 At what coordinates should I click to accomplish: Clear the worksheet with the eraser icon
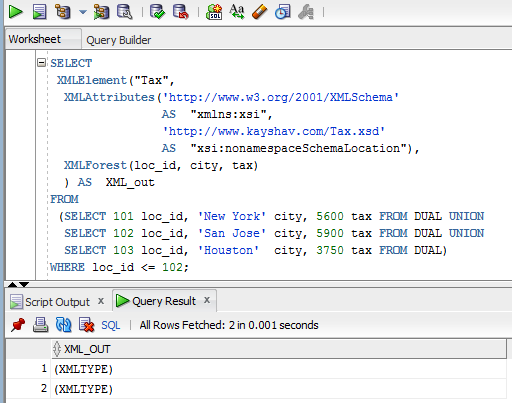click(x=260, y=12)
